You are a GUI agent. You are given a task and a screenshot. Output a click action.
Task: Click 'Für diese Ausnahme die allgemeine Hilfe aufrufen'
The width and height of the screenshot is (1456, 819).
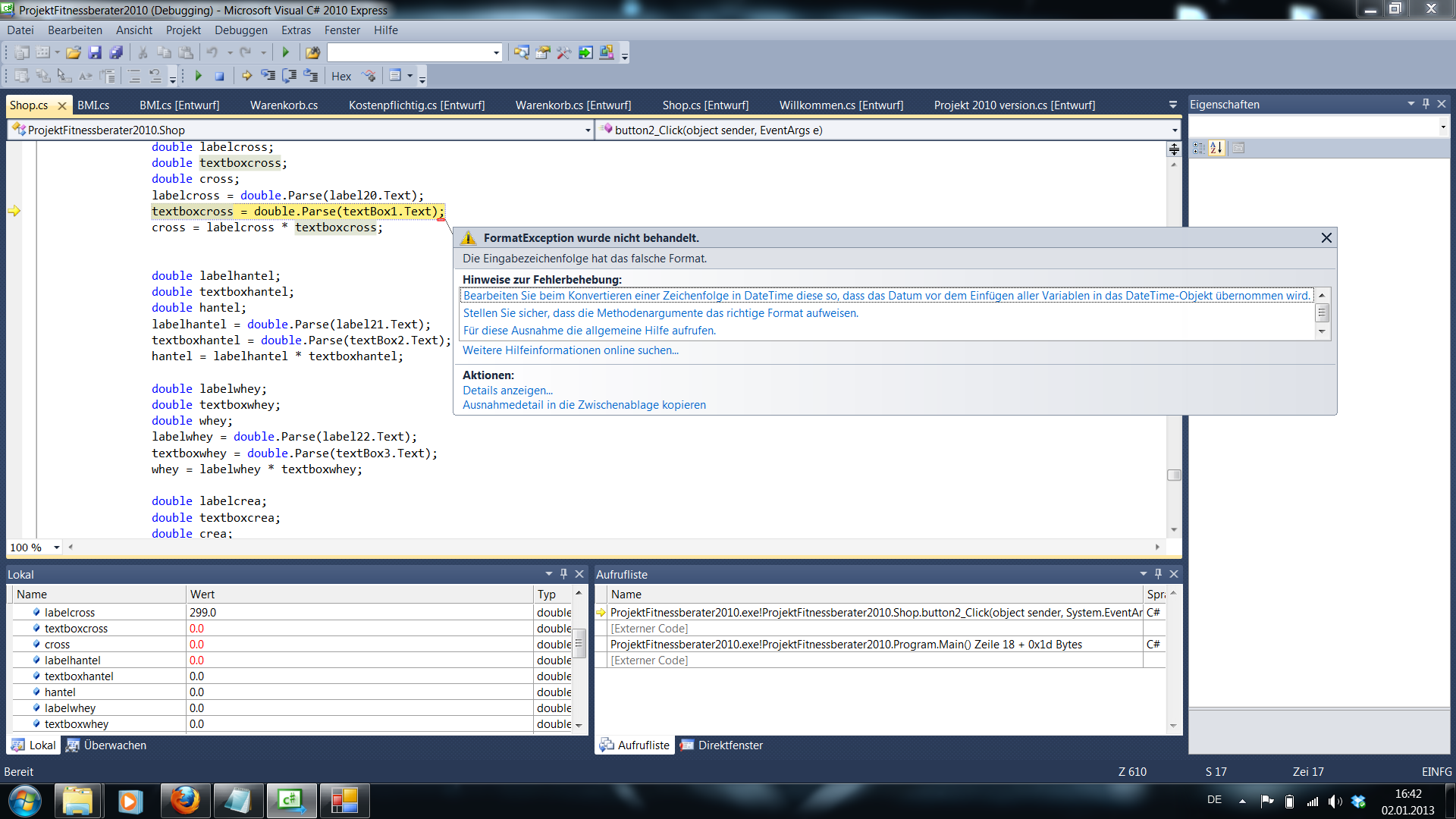589,331
